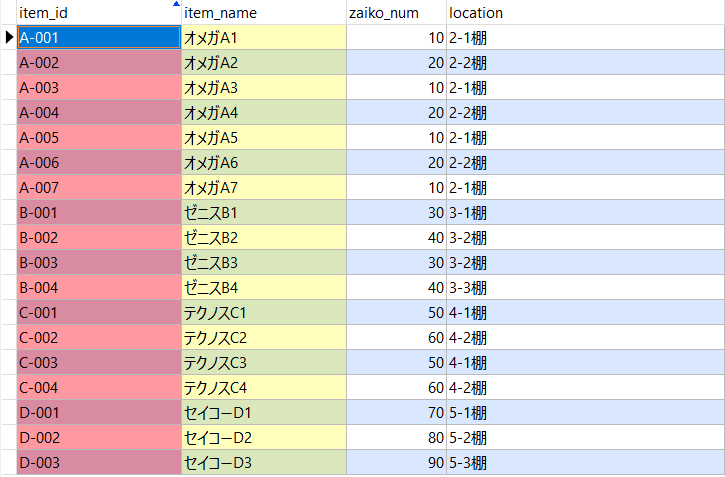The image size is (725, 477).
Task: Select stock value 30 in B-001 row
Action: [x=396, y=212]
